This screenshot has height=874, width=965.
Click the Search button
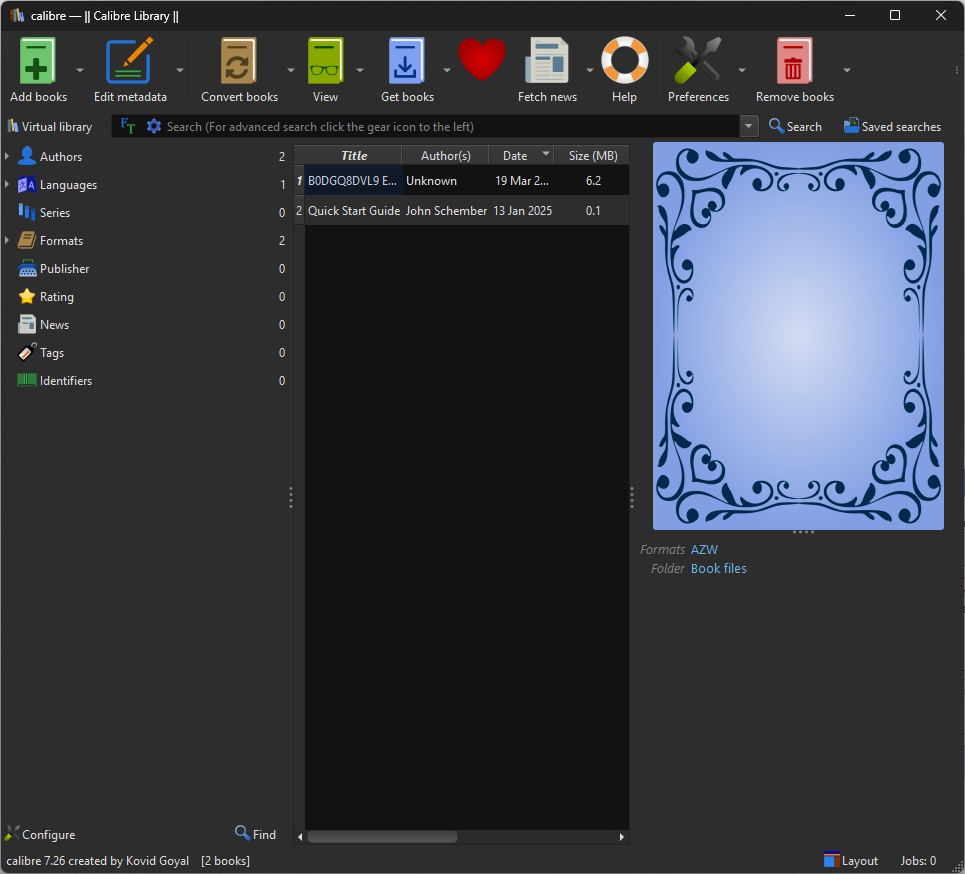click(x=795, y=126)
